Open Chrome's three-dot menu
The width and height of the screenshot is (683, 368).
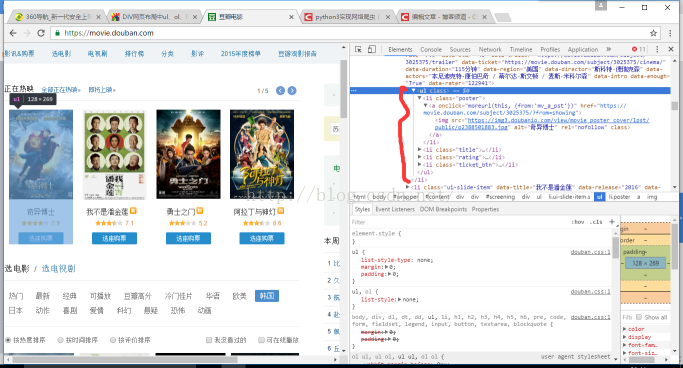tap(670, 33)
